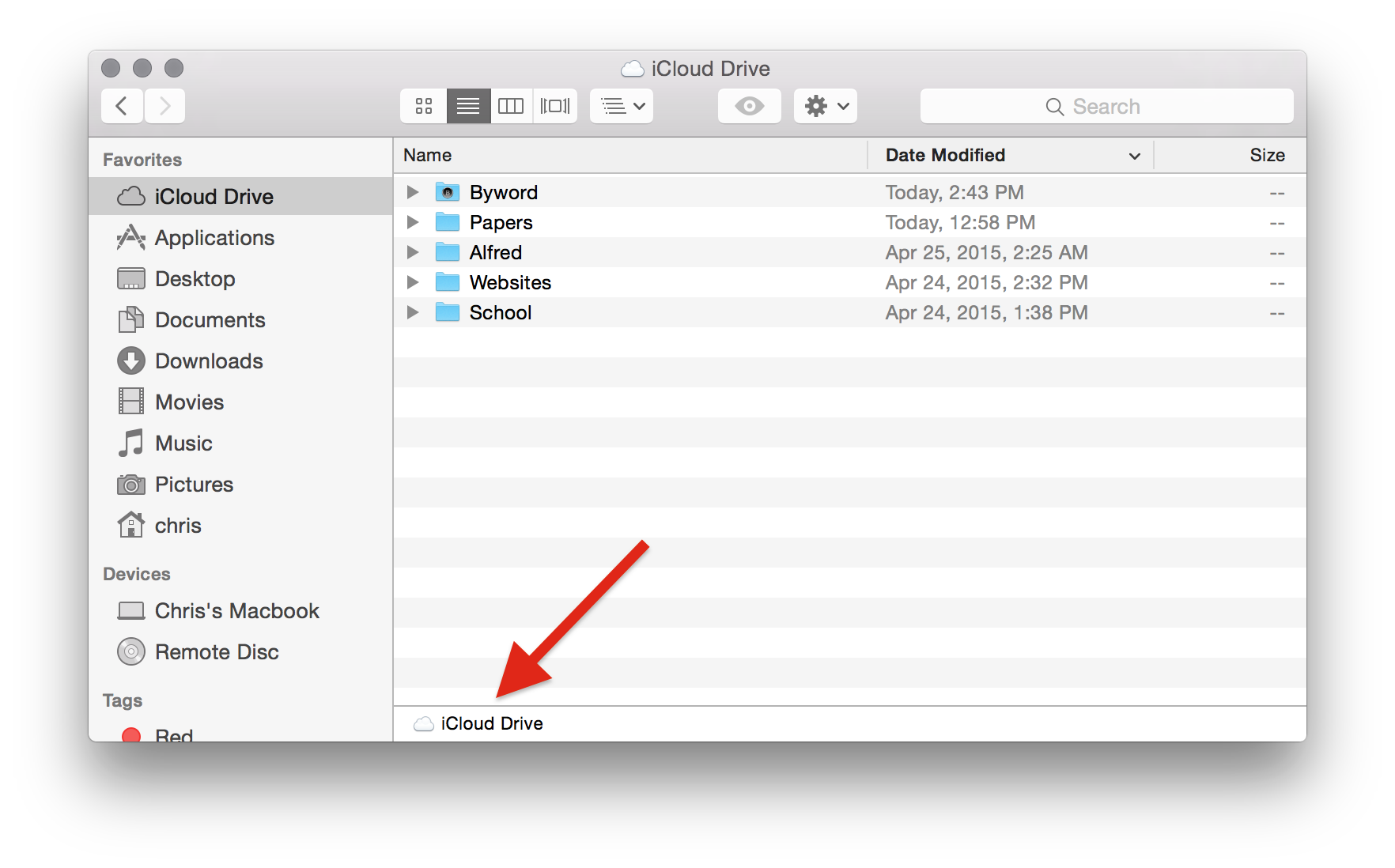Click the Quick Look eye button
The height and width of the screenshot is (868, 1395).
click(x=750, y=106)
